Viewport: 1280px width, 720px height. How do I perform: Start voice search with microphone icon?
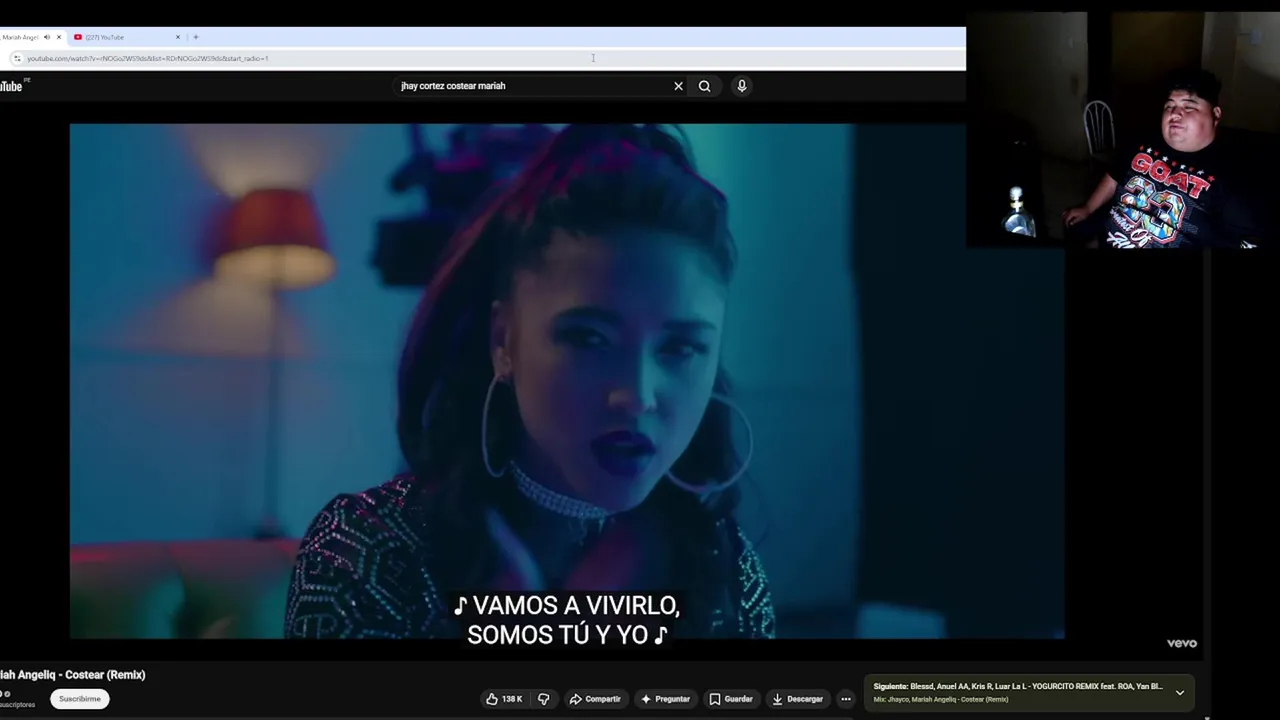coord(741,86)
